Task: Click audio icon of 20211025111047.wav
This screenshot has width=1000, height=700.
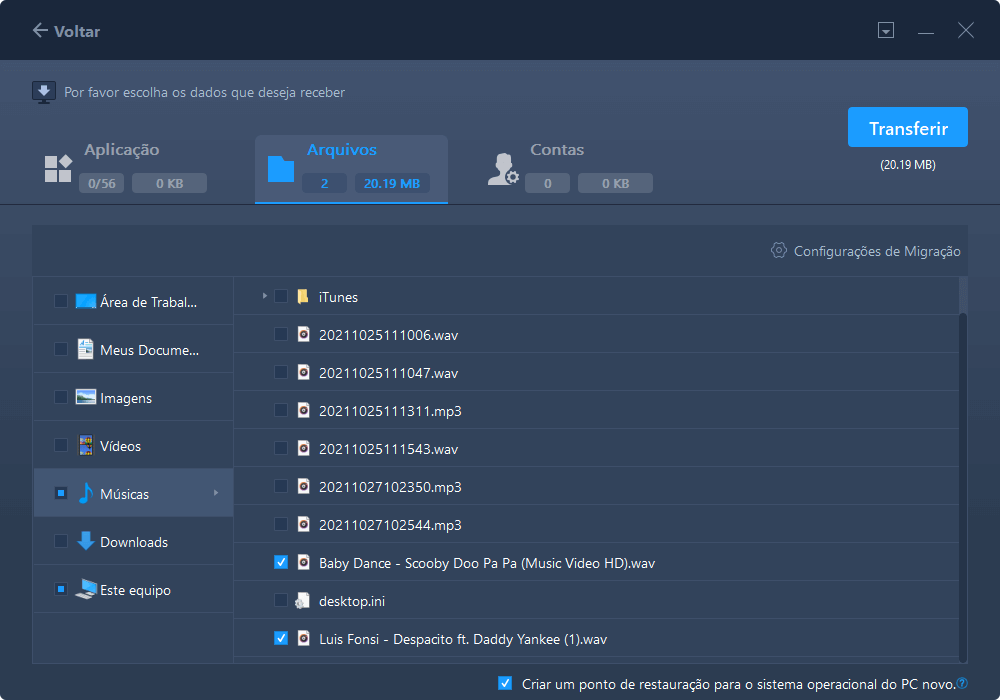Action: (x=304, y=372)
